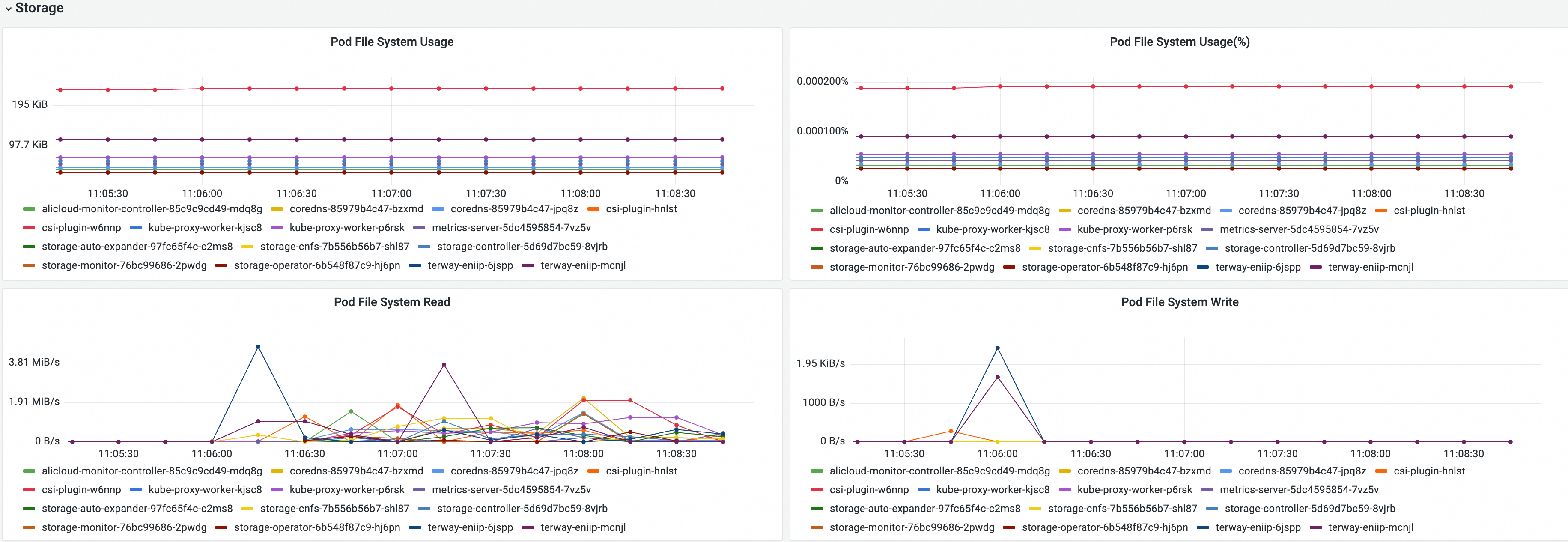Screen dimensions: 1568x542
Task: Toggle terway-eniip-6jspp series in Write panel legend
Action: pos(1258,527)
